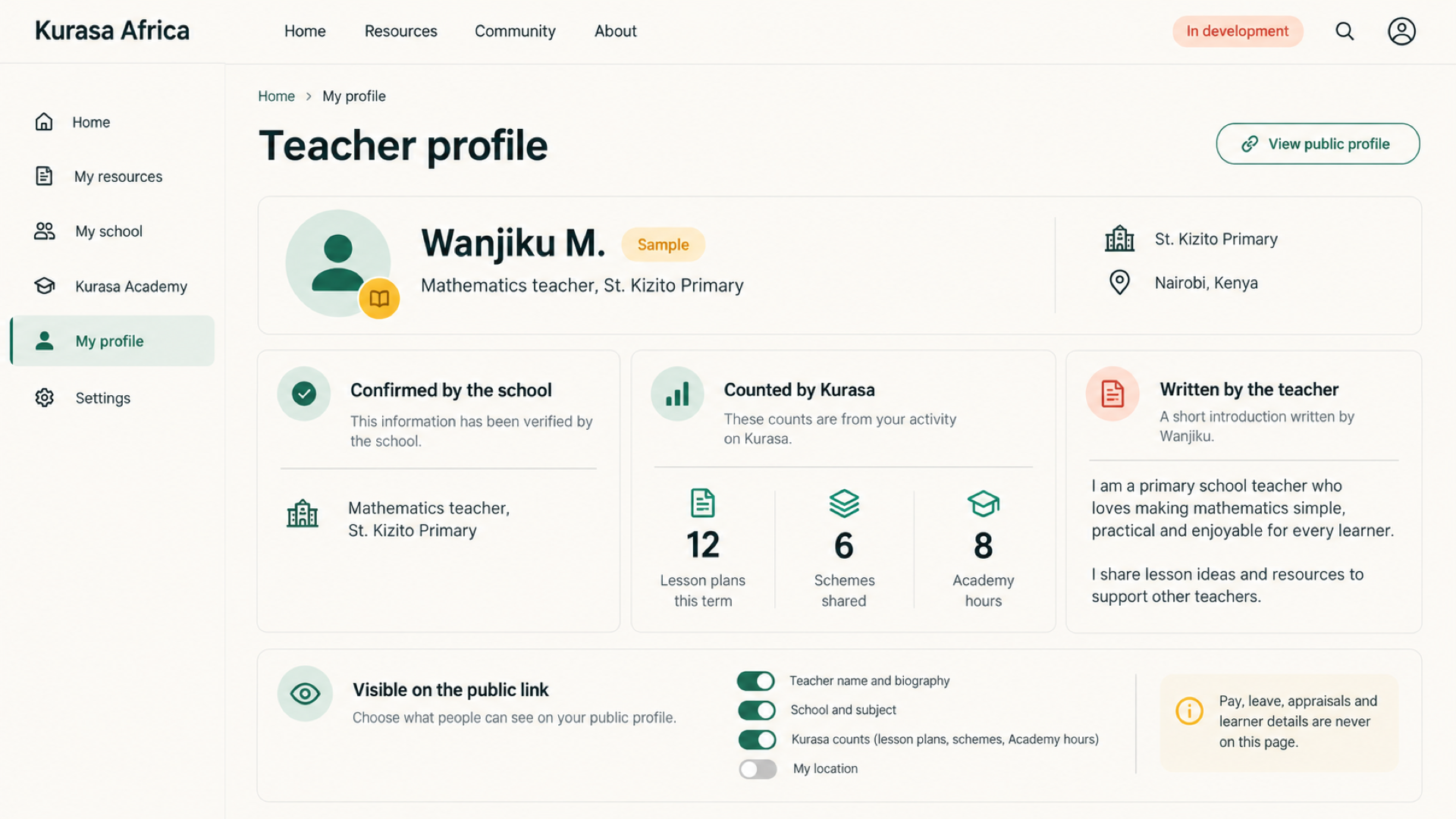Click the school building icon beside Mathematics teacher role
The image size is (1456, 819).
(303, 513)
